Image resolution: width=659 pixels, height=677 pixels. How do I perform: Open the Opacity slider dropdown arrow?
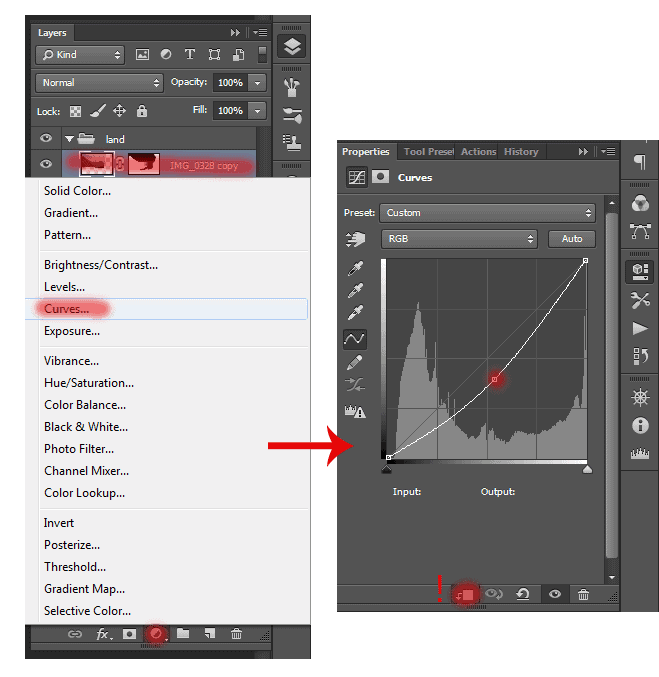257,82
